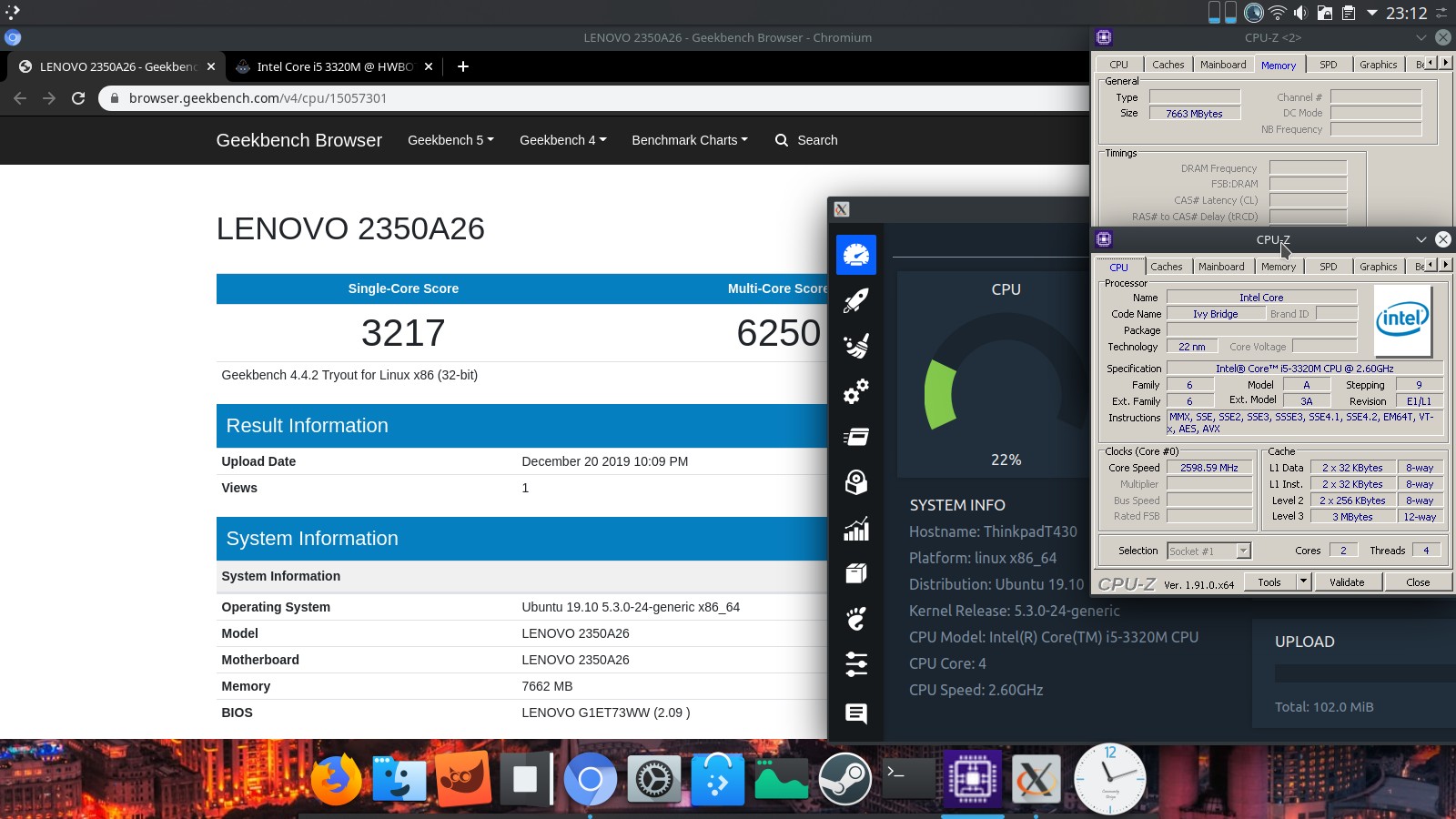Switch to Graphics tab in front CPU-Z

pyautogui.click(x=1379, y=267)
